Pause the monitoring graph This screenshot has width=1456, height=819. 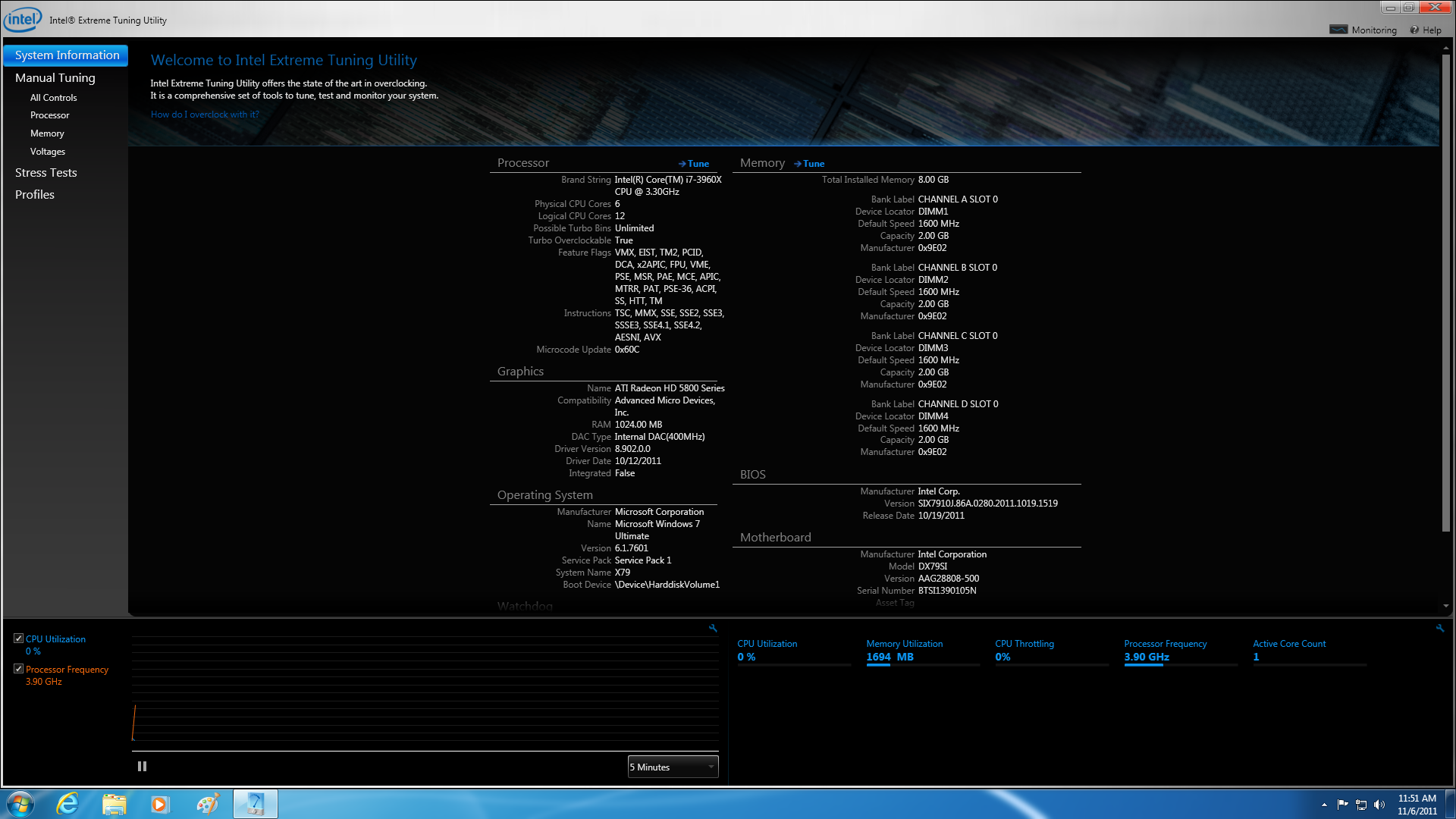click(x=142, y=767)
